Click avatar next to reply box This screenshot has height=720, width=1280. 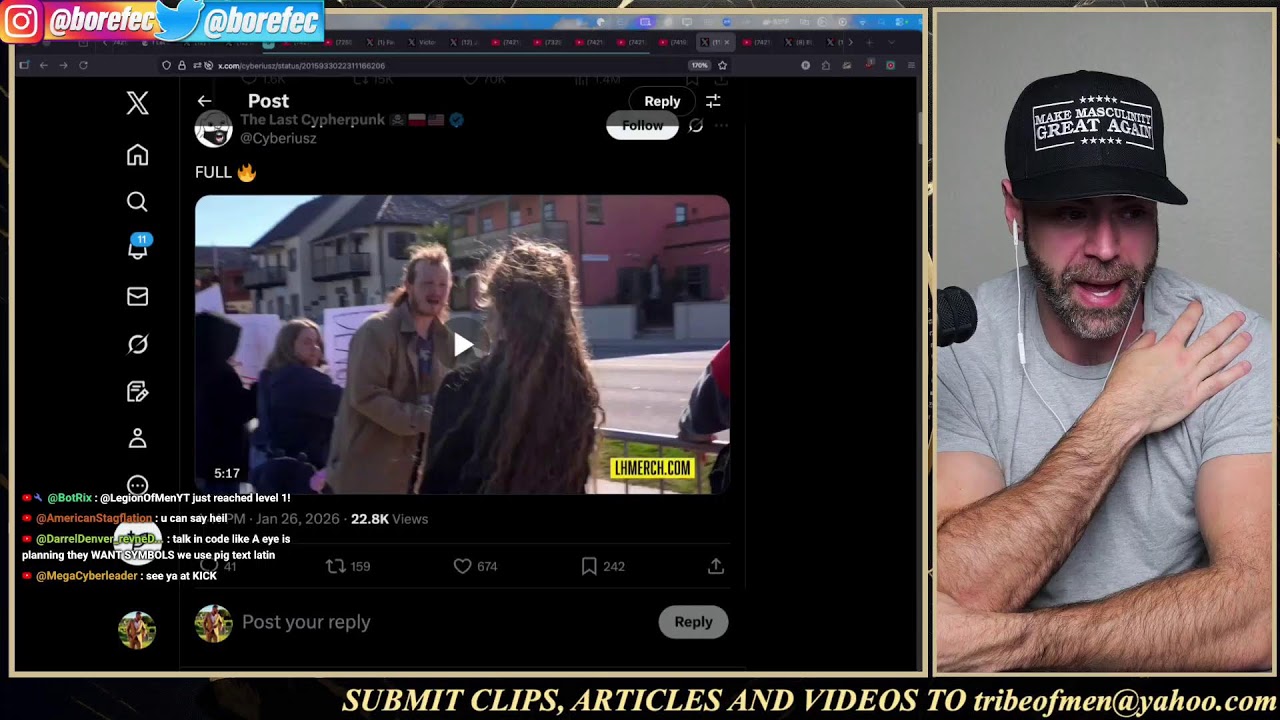[213, 622]
